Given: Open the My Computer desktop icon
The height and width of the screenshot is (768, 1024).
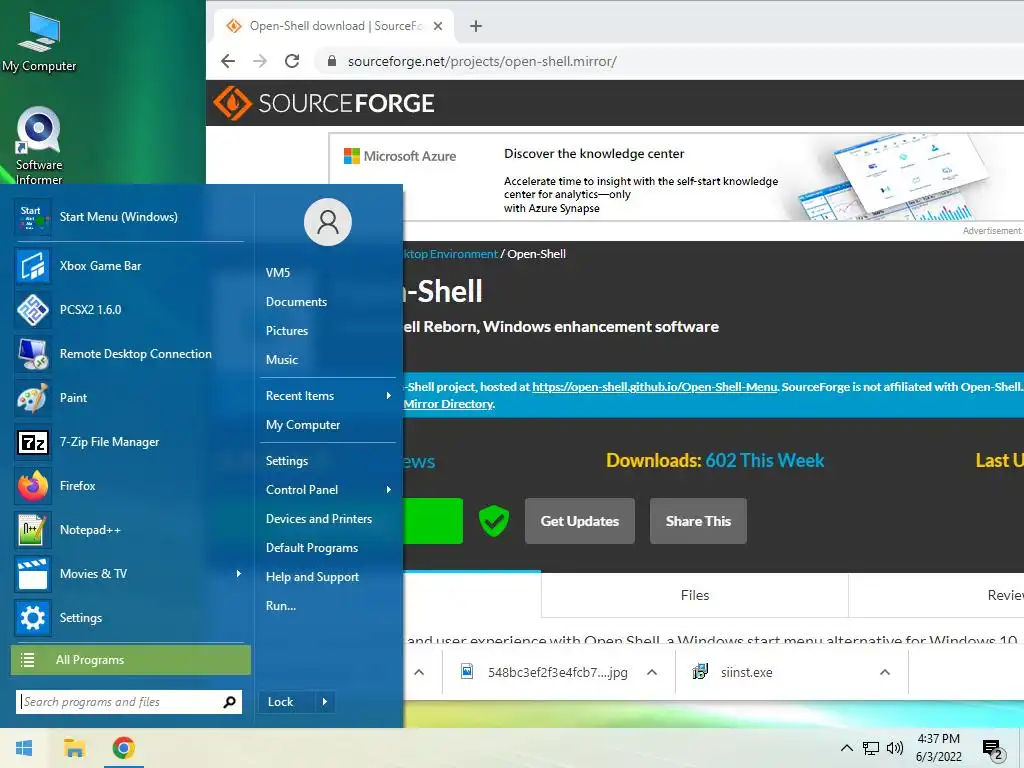Looking at the screenshot, I should coord(39,42).
